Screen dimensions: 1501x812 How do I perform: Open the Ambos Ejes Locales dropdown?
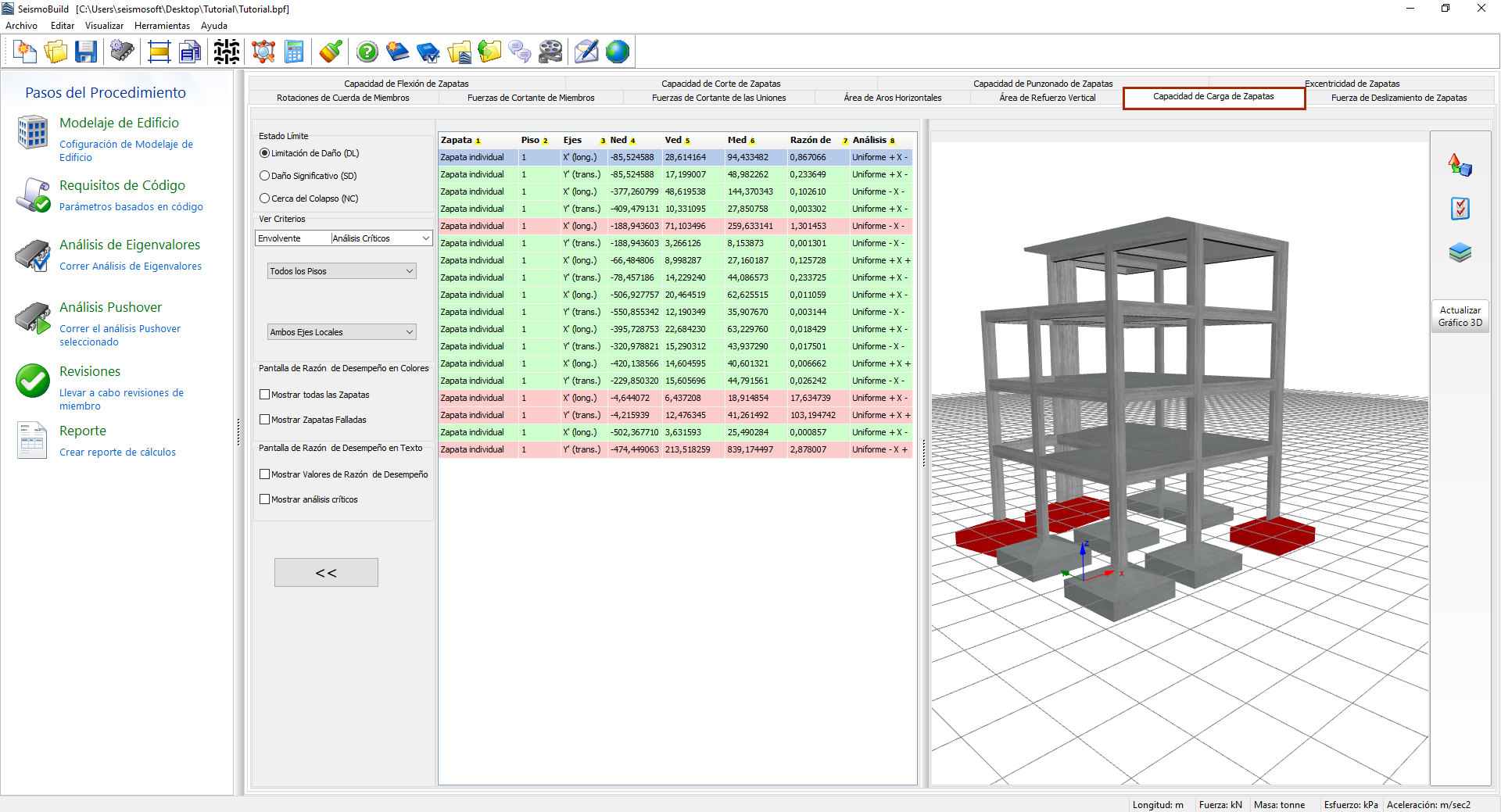(x=342, y=332)
